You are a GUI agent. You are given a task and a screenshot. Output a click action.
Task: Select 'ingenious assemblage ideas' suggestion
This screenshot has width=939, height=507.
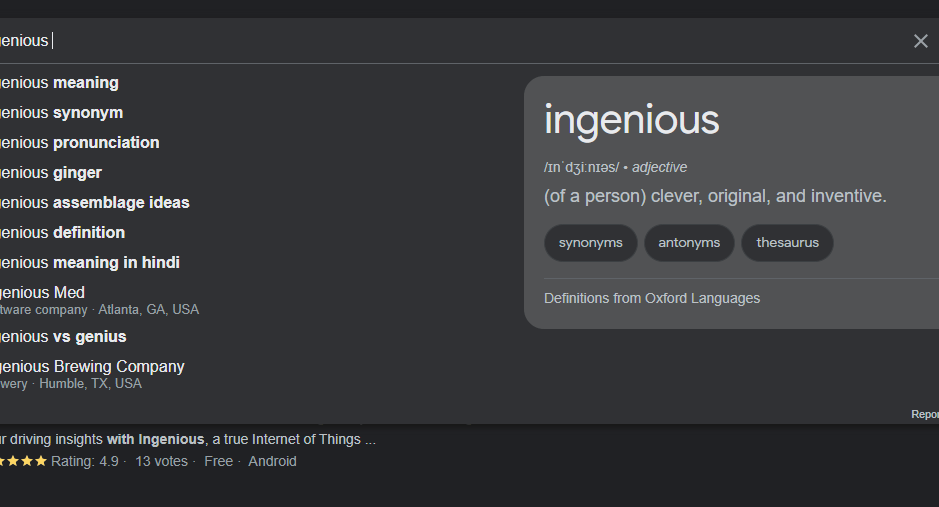95,203
